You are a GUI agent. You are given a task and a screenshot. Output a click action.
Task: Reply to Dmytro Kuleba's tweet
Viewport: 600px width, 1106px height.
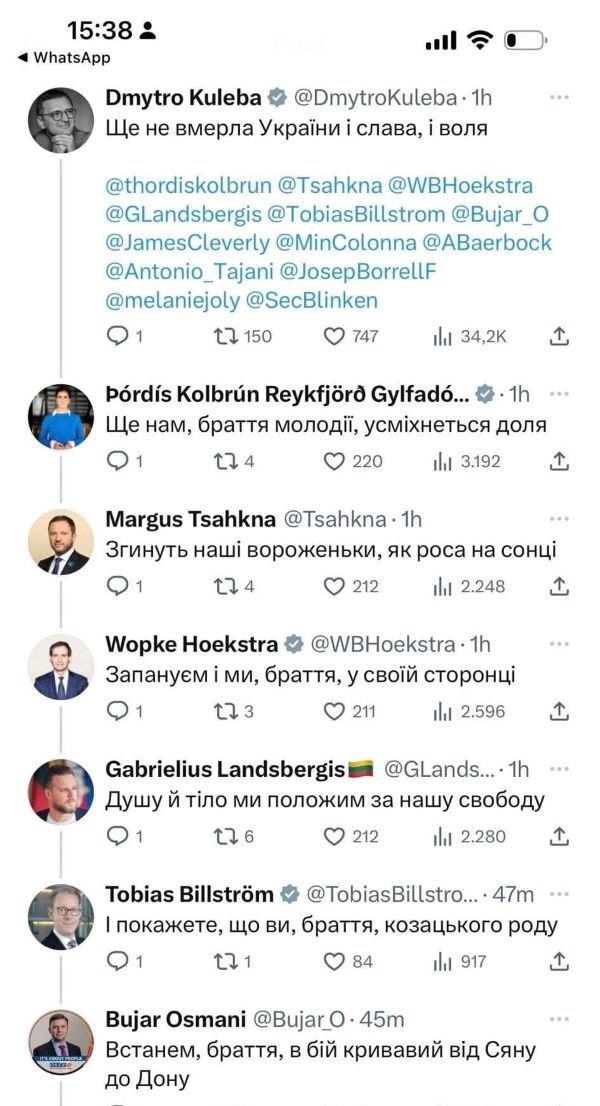(x=118, y=336)
